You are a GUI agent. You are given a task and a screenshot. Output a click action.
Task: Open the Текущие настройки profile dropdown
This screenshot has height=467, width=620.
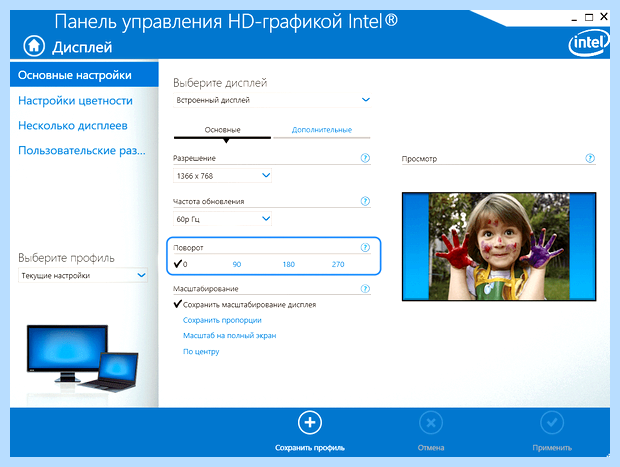pos(83,275)
